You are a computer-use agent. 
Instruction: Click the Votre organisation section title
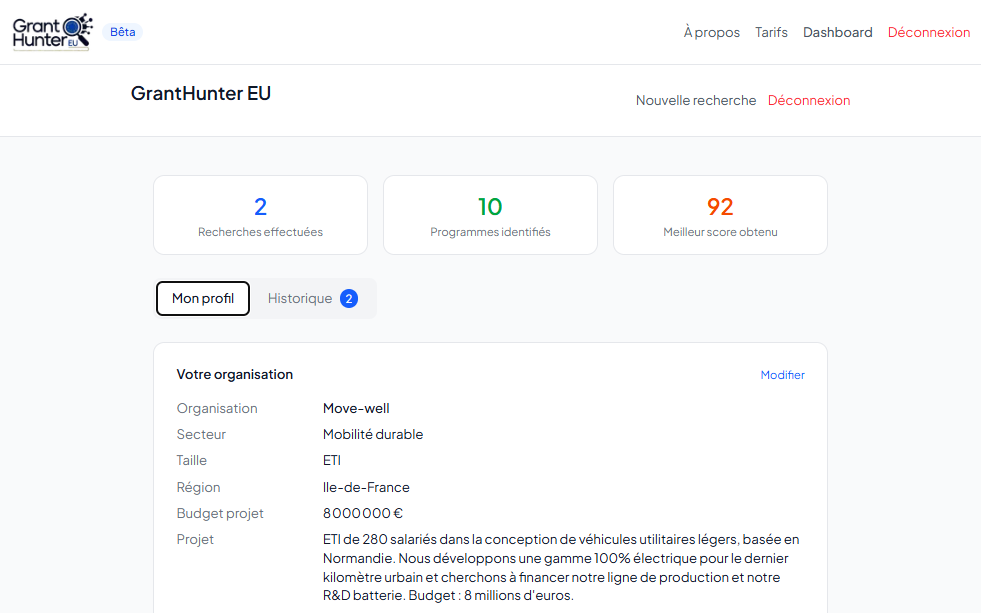point(235,374)
